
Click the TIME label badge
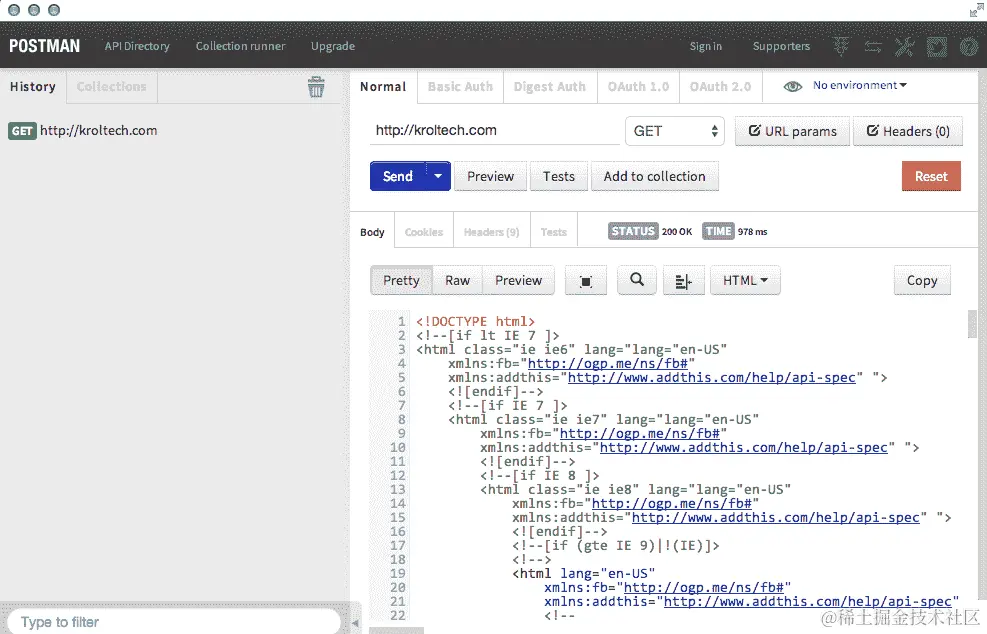[718, 231]
